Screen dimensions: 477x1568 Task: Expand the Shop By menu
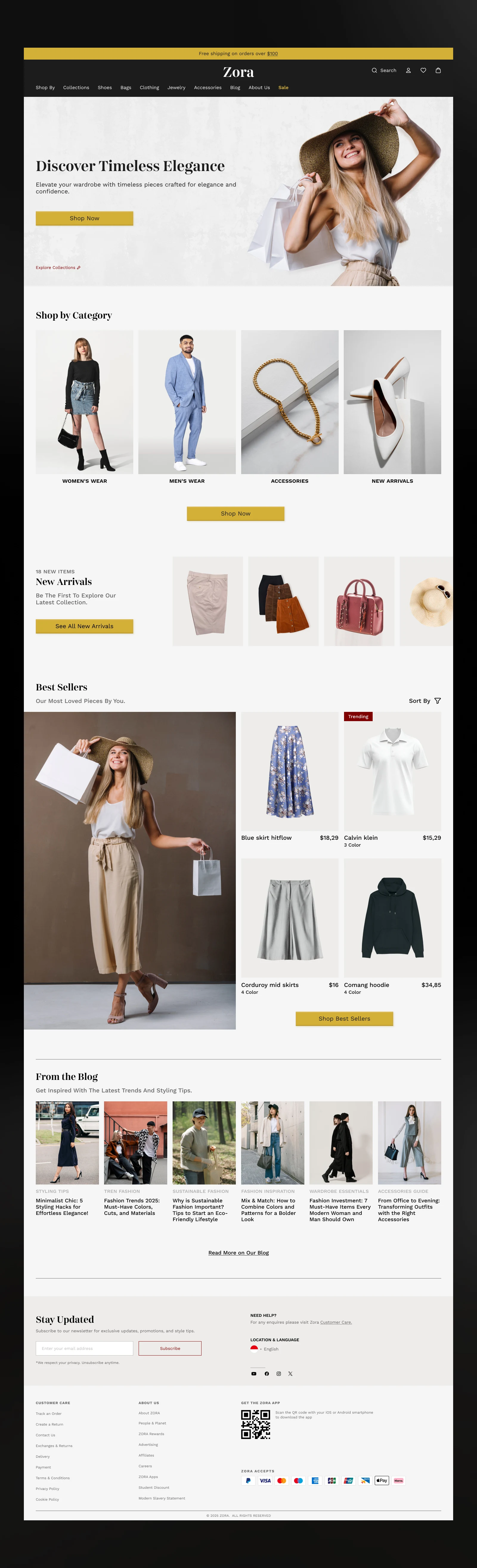(45, 88)
